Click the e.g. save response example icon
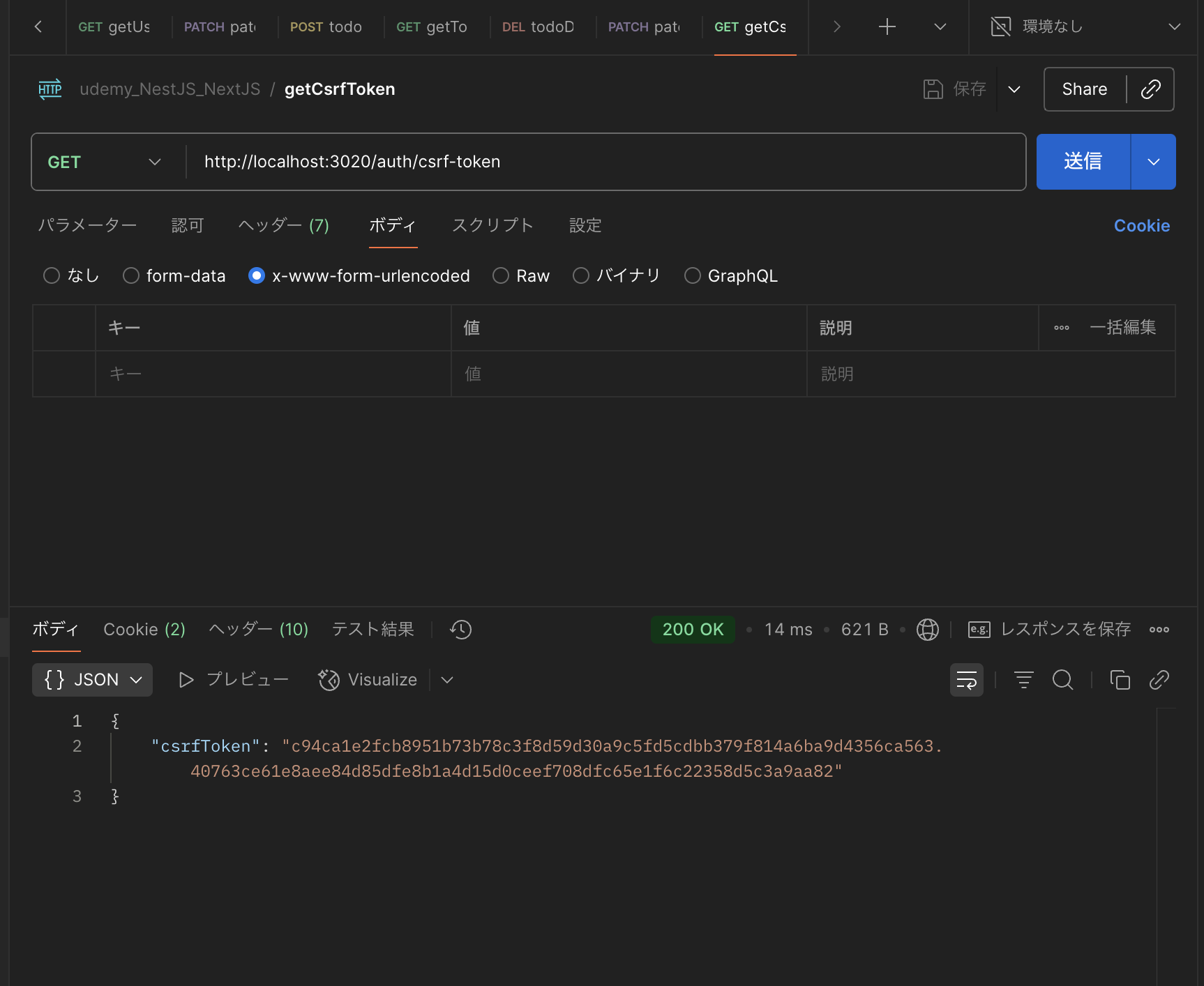The height and width of the screenshot is (986, 1204). click(x=979, y=630)
